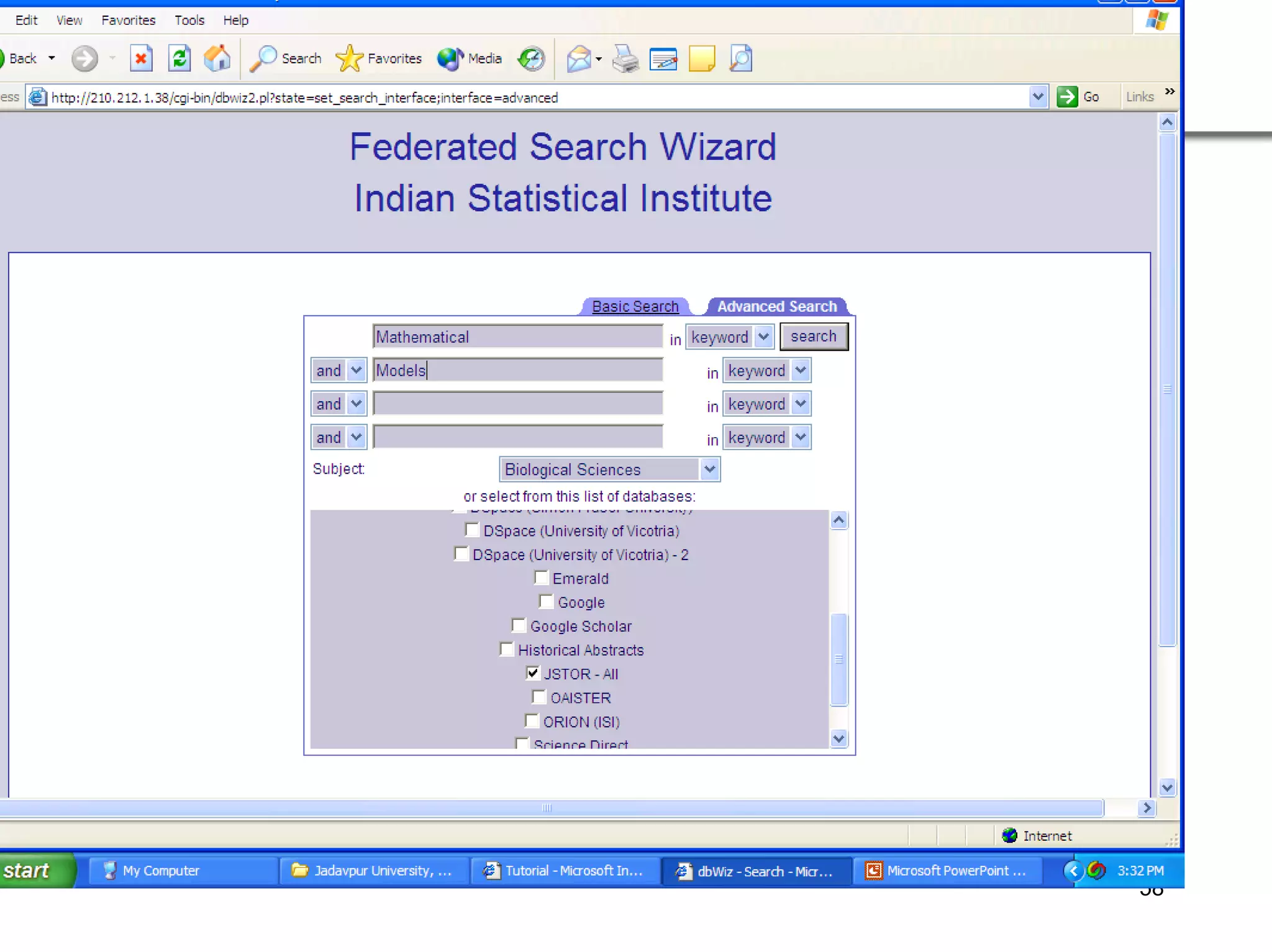Click the Stop loading red X icon

click(x=141, y=59)
